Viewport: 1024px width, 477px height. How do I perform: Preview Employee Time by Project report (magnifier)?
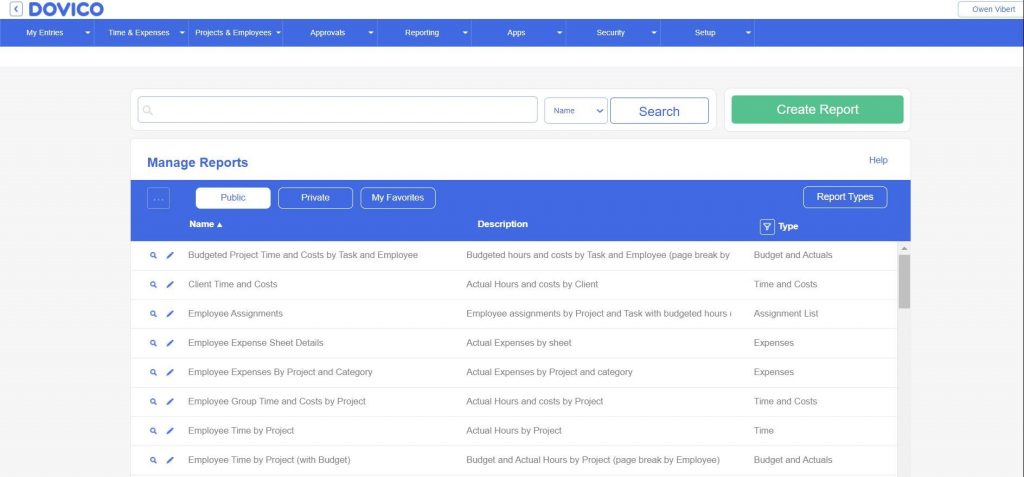point(153,431)
